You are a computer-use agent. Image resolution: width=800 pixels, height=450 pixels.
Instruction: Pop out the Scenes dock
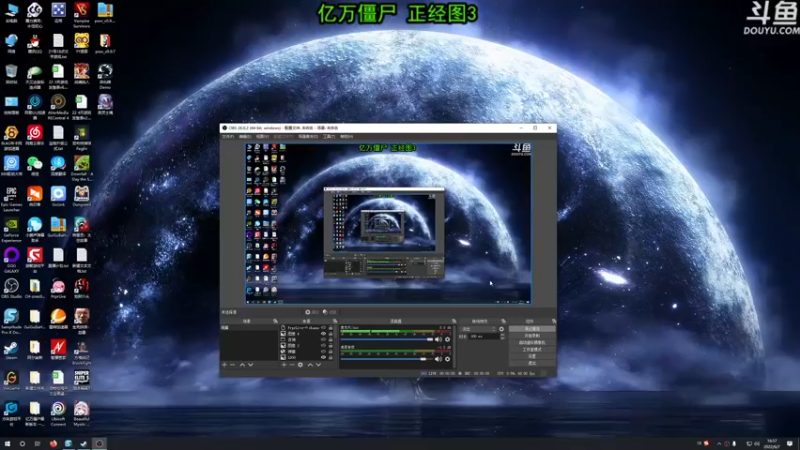(276, 321)
